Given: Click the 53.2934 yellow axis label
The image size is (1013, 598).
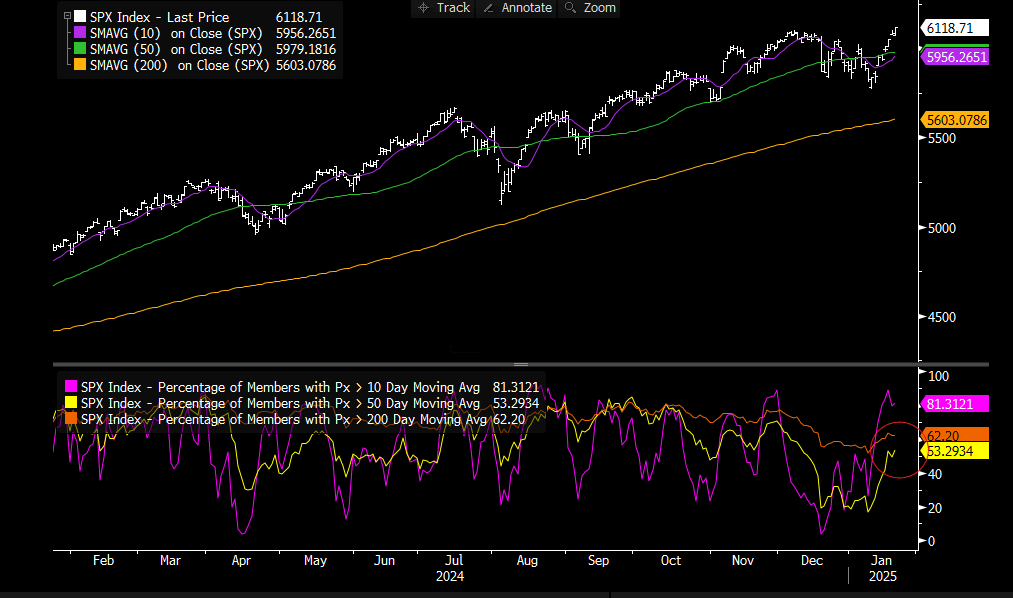Looking at the screenshot, I should click(955, 451).
